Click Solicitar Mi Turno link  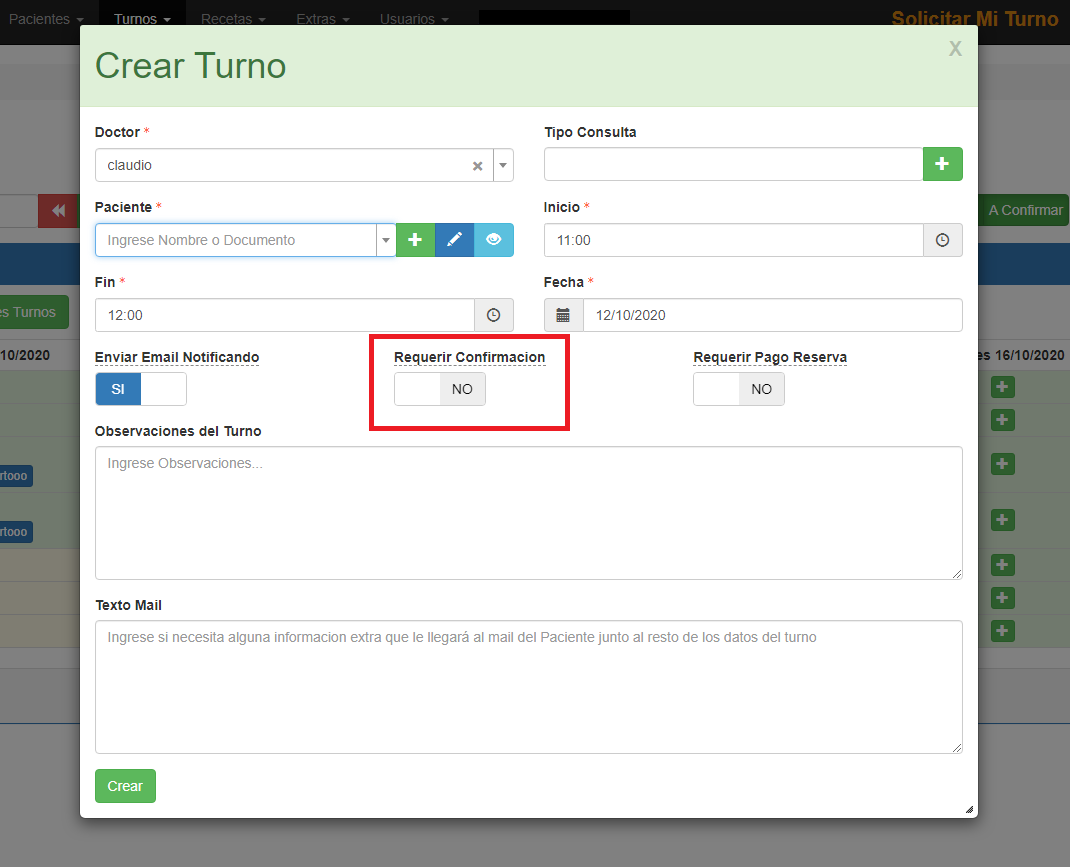974,19
